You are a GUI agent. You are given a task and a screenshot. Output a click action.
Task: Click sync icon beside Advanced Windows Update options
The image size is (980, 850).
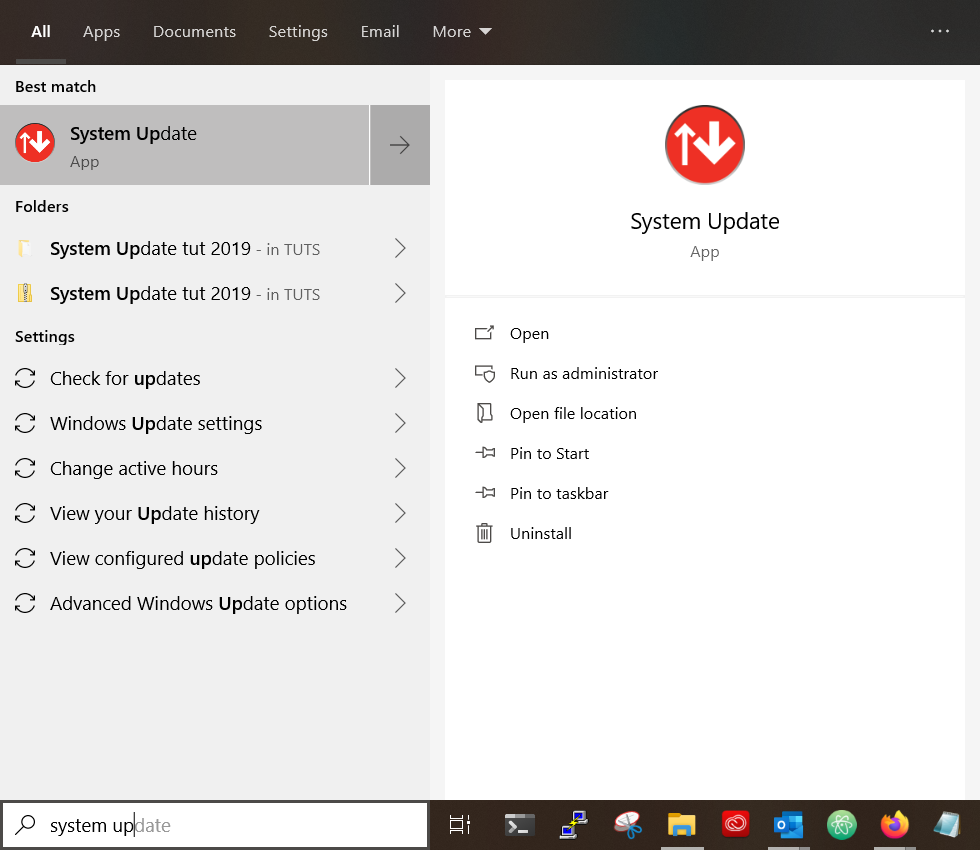(x=25, y=604)
